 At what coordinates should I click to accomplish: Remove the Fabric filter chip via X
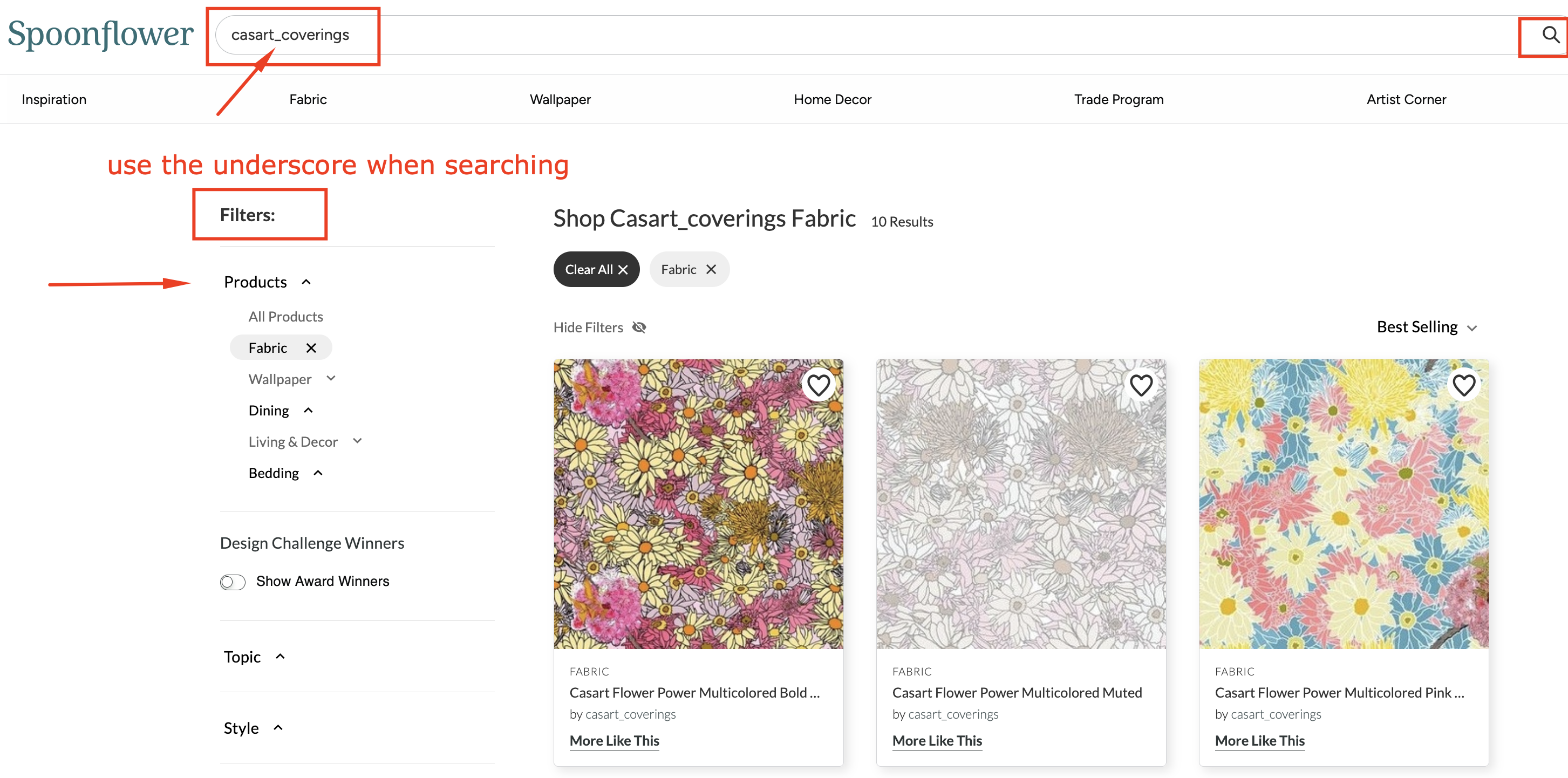point(710,269)
